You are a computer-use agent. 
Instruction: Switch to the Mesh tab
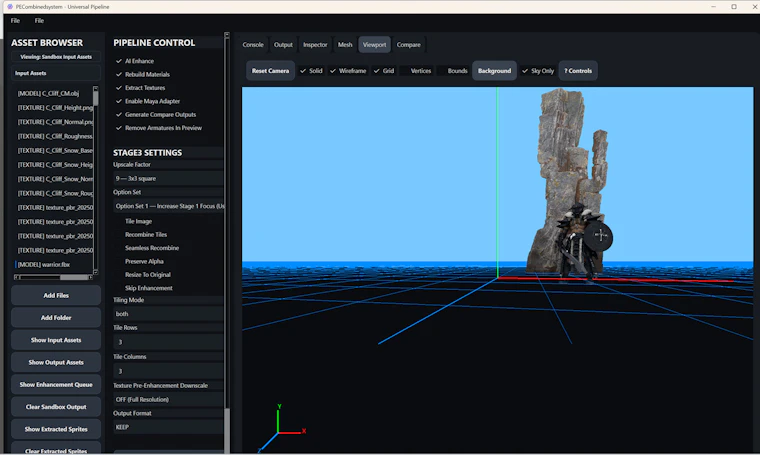point(345,45)
